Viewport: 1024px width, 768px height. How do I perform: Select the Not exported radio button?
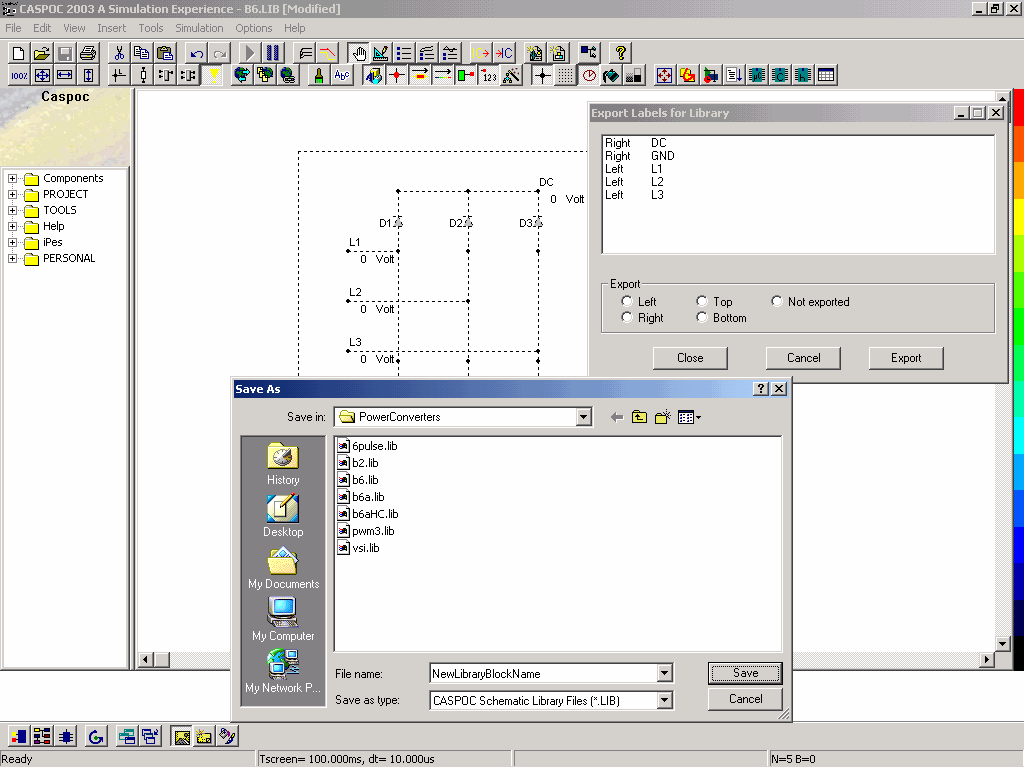776,301
